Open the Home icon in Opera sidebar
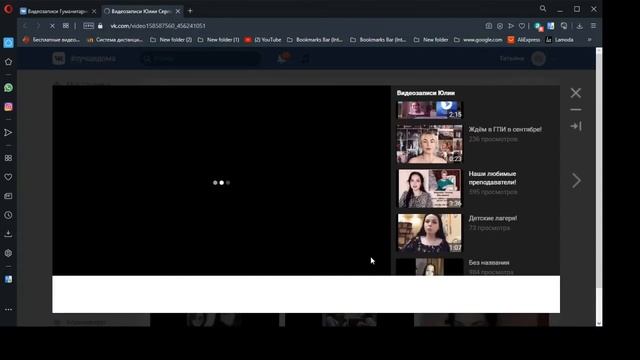The width and height of the screenshot is (640, 360). coord(8,62)
